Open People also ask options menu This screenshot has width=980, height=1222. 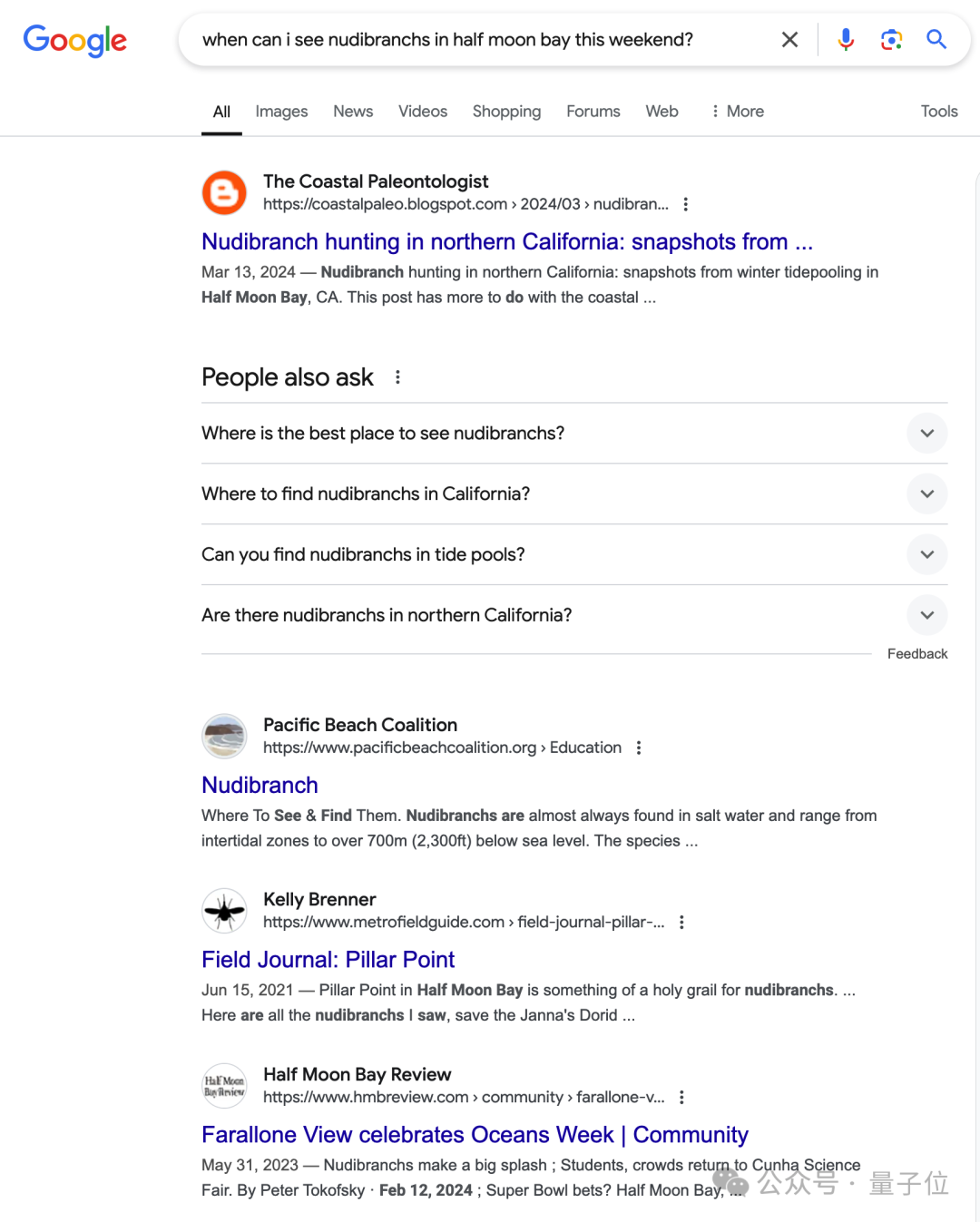pyautogui.click(x=397, y=377)
